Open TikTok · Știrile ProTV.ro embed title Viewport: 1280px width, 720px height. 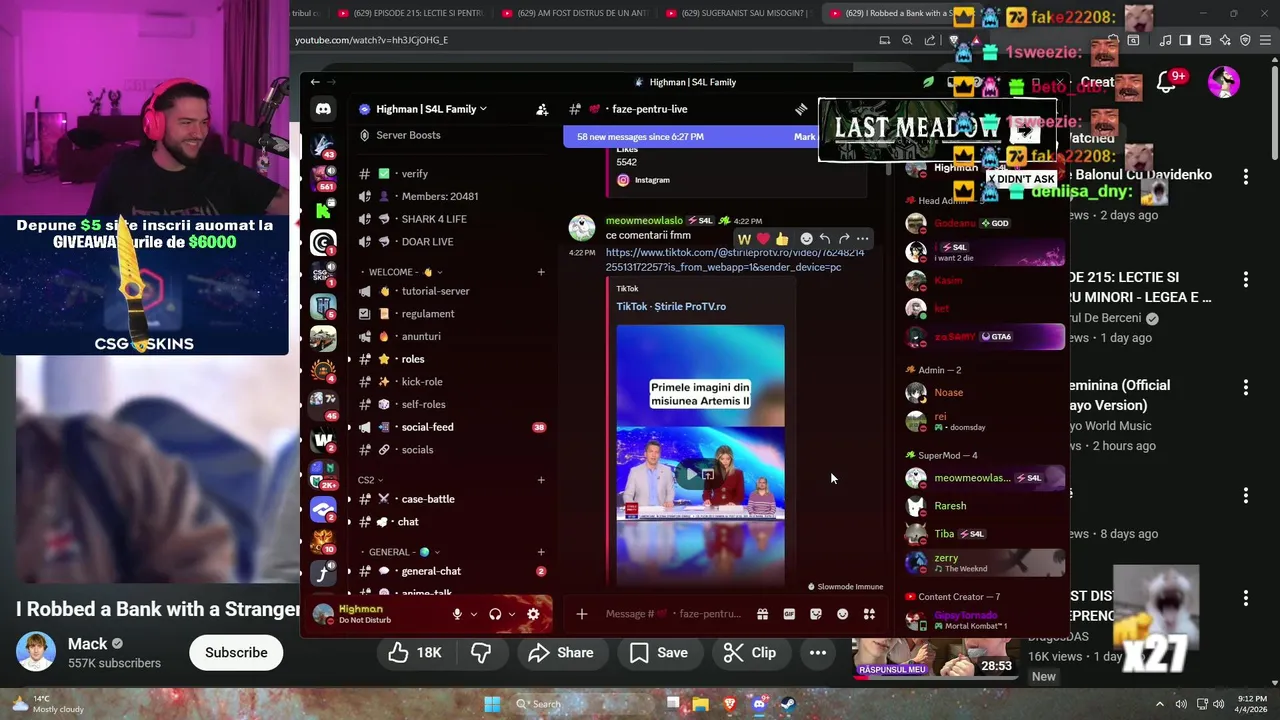[x=671, y=307]
